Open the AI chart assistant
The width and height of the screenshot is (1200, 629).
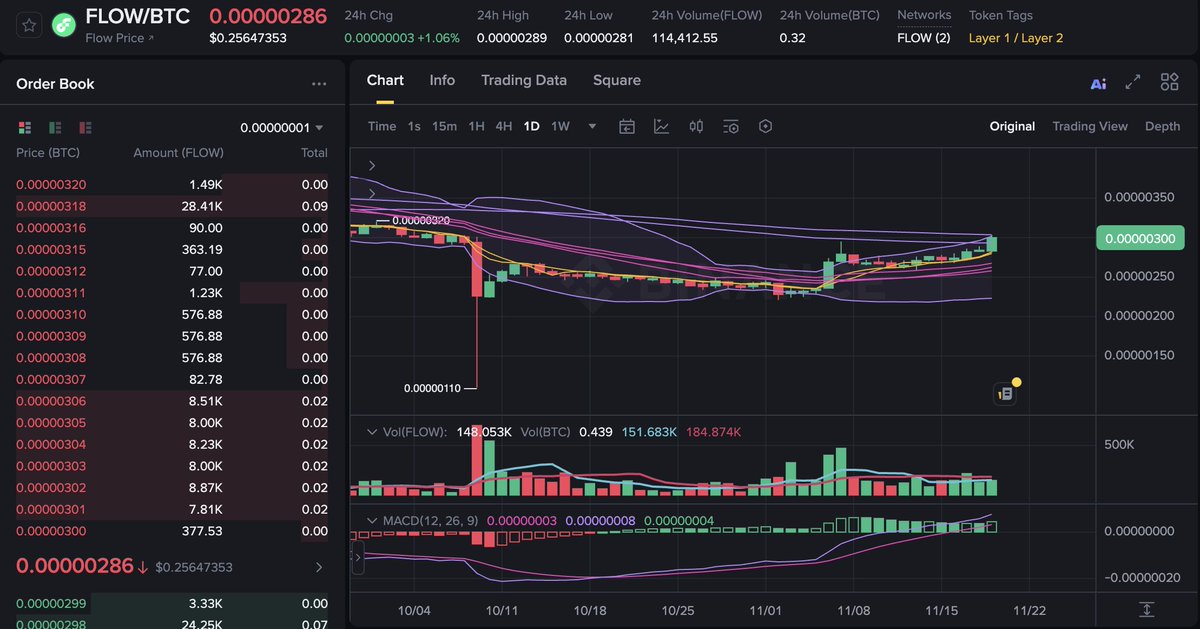[x=1098, y=83]
